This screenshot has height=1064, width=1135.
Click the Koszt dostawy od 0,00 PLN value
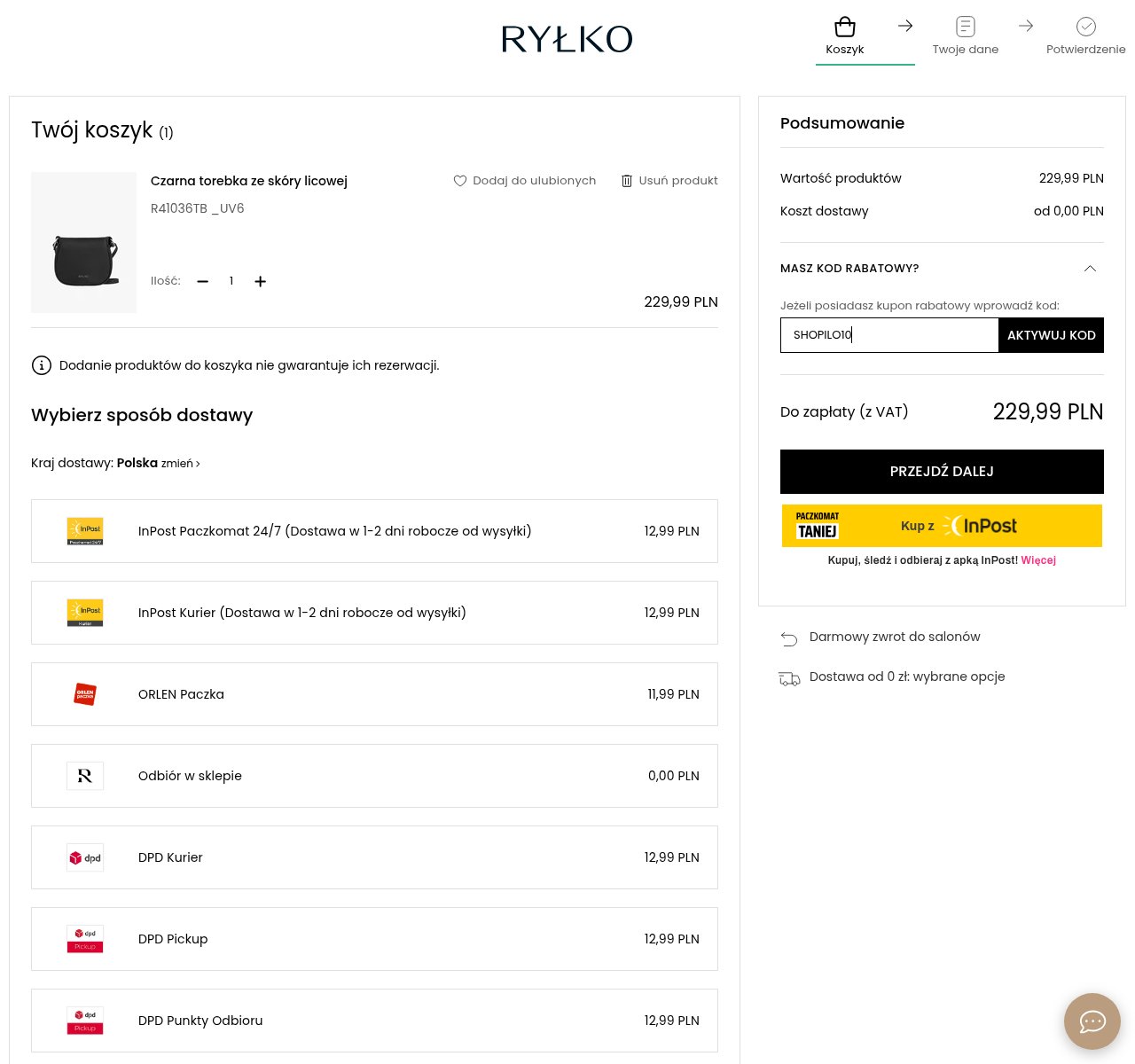coord(1068,211)
